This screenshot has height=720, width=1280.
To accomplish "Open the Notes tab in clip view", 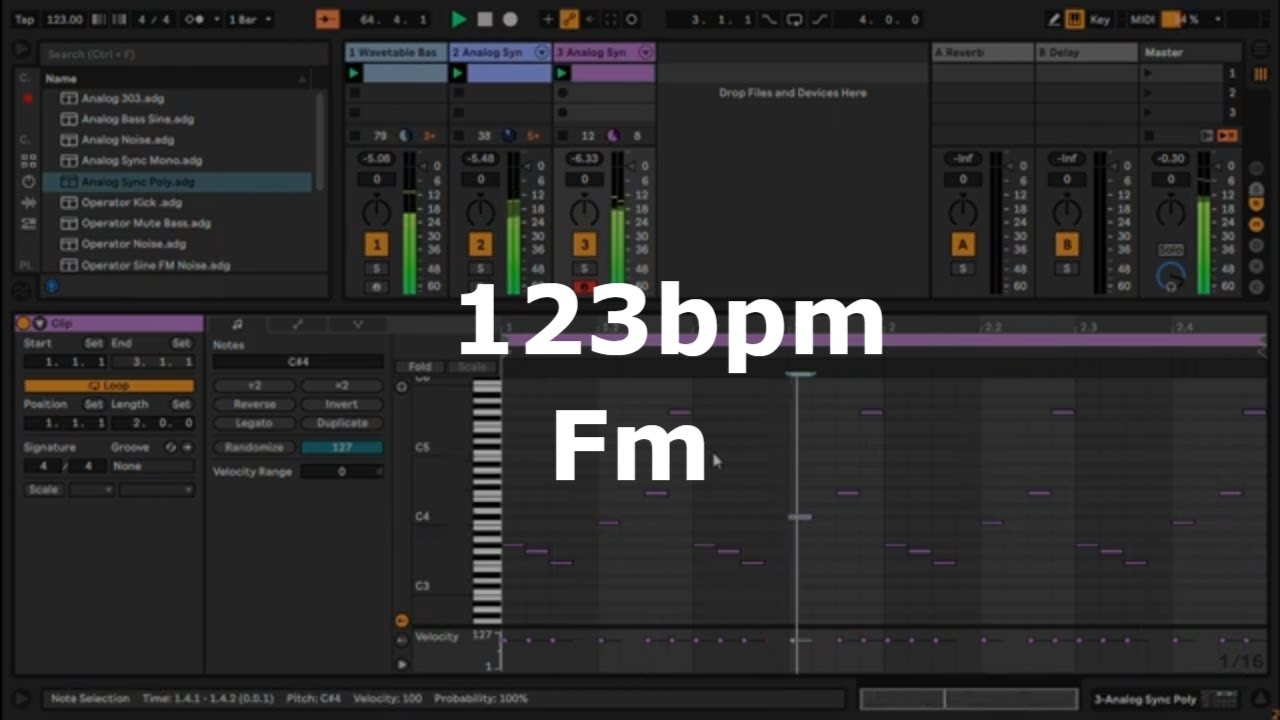I will (x=237, y=324).
